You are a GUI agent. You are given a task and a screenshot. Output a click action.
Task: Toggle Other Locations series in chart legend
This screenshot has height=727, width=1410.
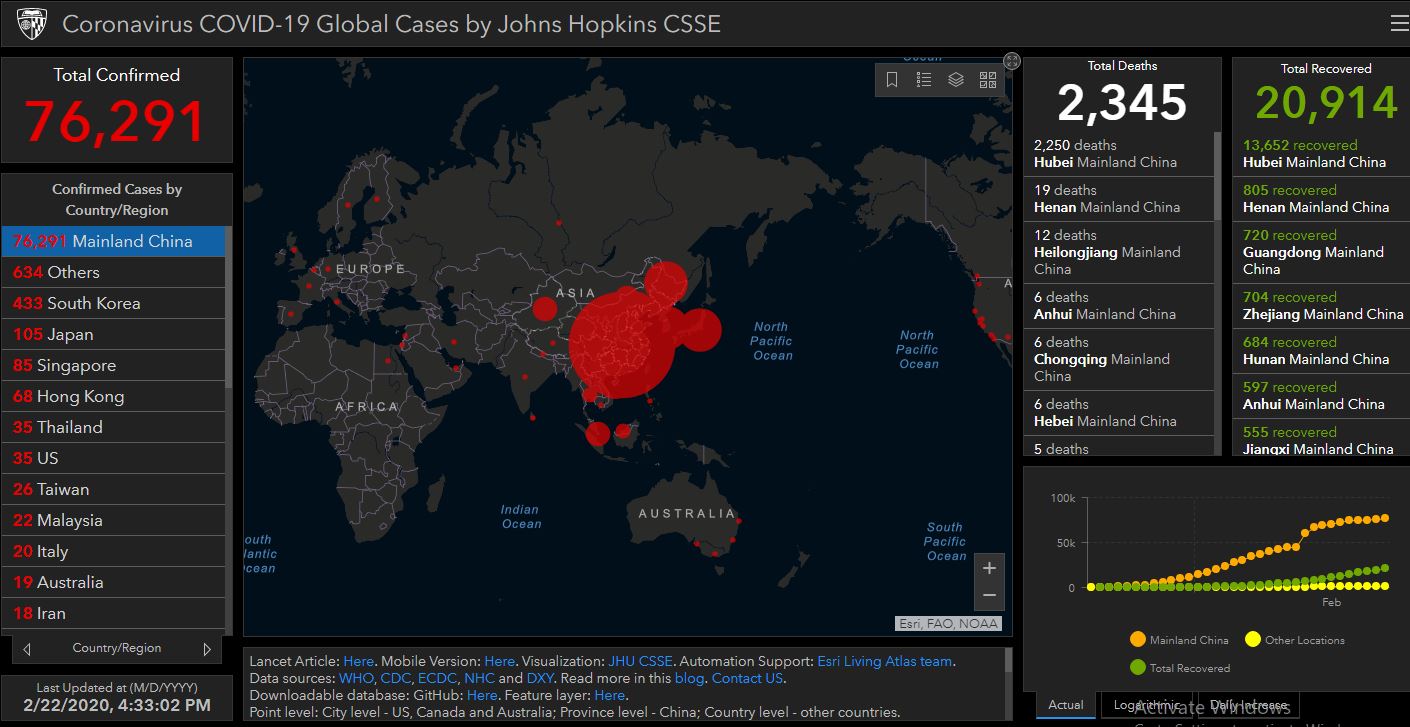[1295, 640]
